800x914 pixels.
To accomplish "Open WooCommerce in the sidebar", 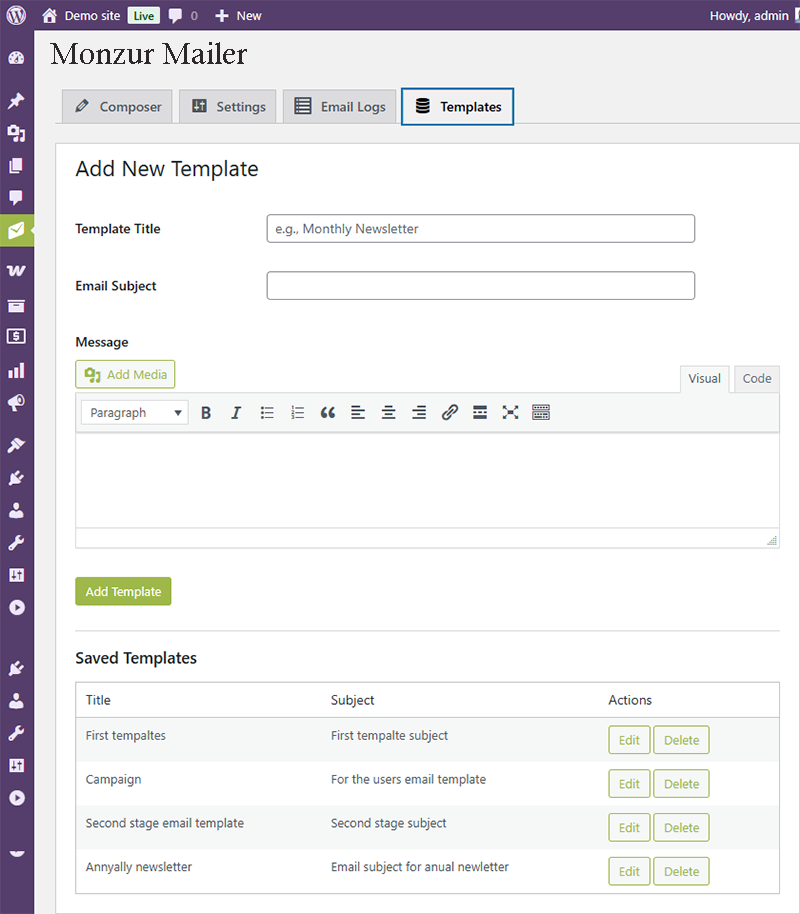I will click(16, 271).
